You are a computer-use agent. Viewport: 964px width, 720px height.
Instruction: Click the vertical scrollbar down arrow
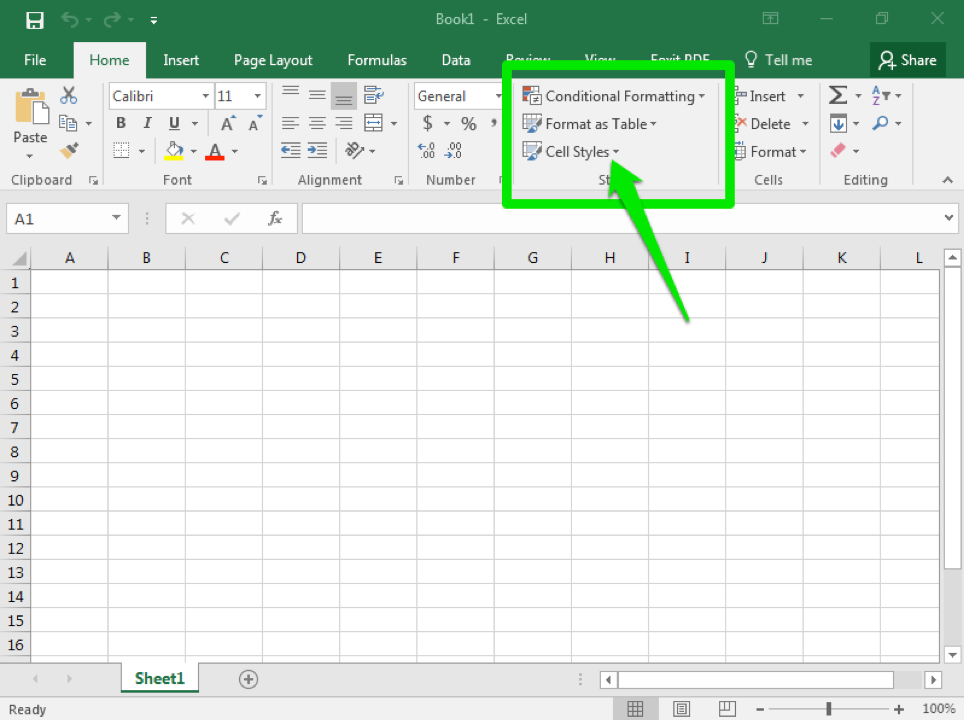tap(952, 654)
